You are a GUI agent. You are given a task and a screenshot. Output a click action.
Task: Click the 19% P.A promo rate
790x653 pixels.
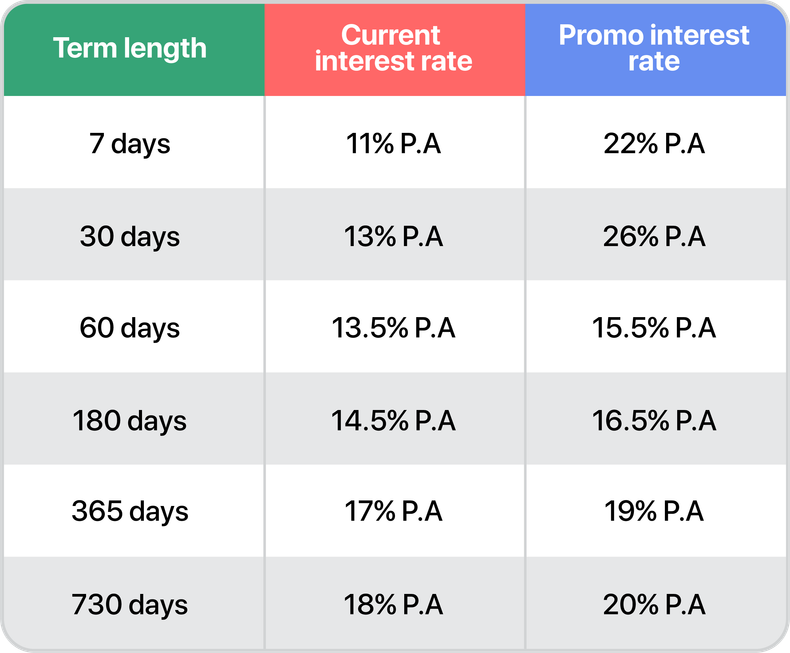pos(654,512)
